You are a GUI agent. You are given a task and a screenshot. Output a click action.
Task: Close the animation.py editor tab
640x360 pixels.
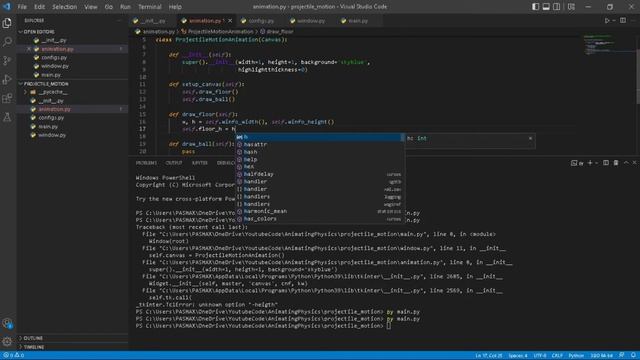coord(230,20)
